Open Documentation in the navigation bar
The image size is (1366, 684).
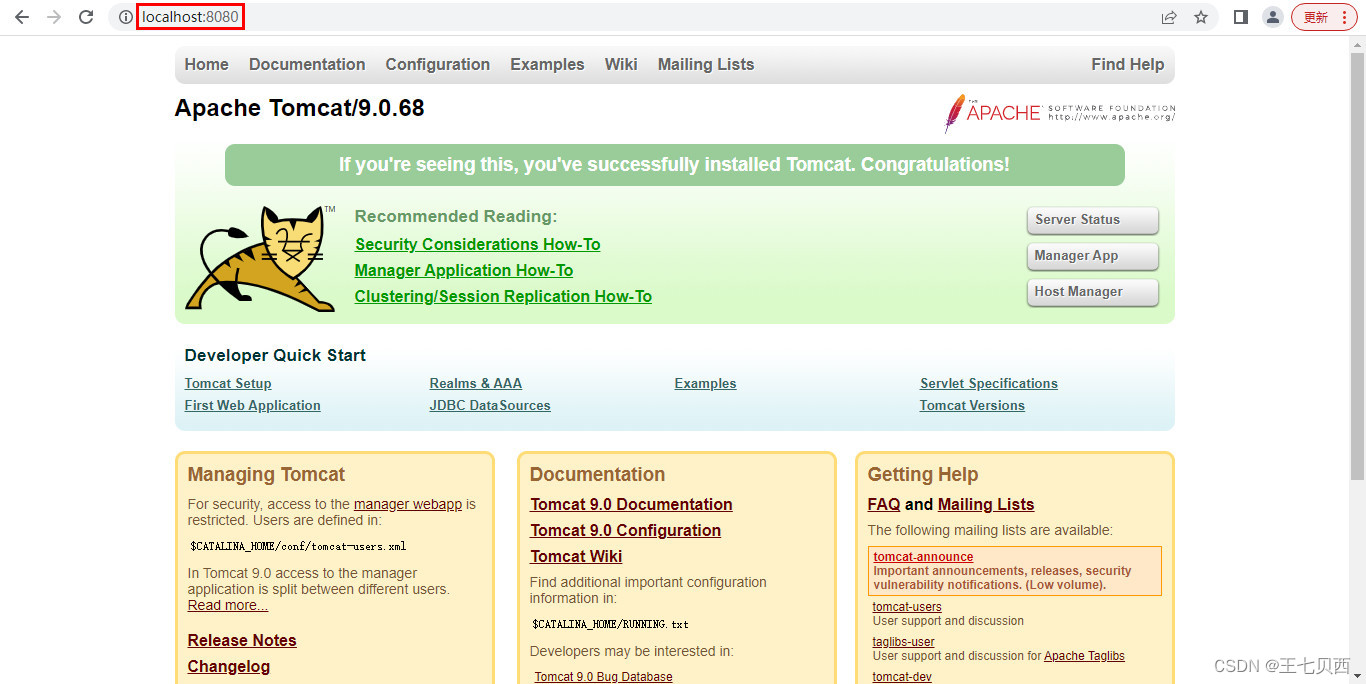coord(307,64)
